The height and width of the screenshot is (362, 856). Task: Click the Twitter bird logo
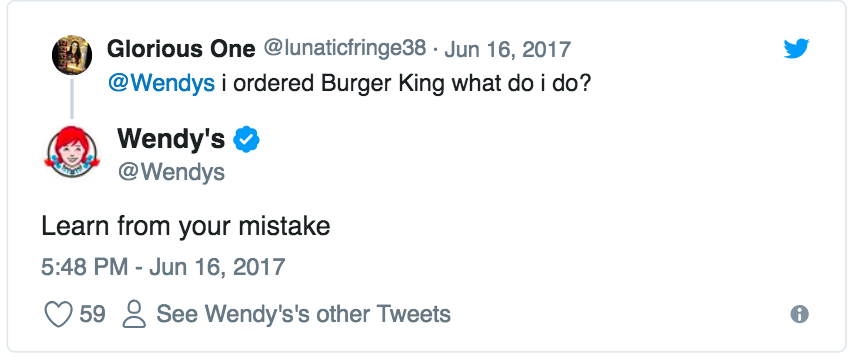796,49
